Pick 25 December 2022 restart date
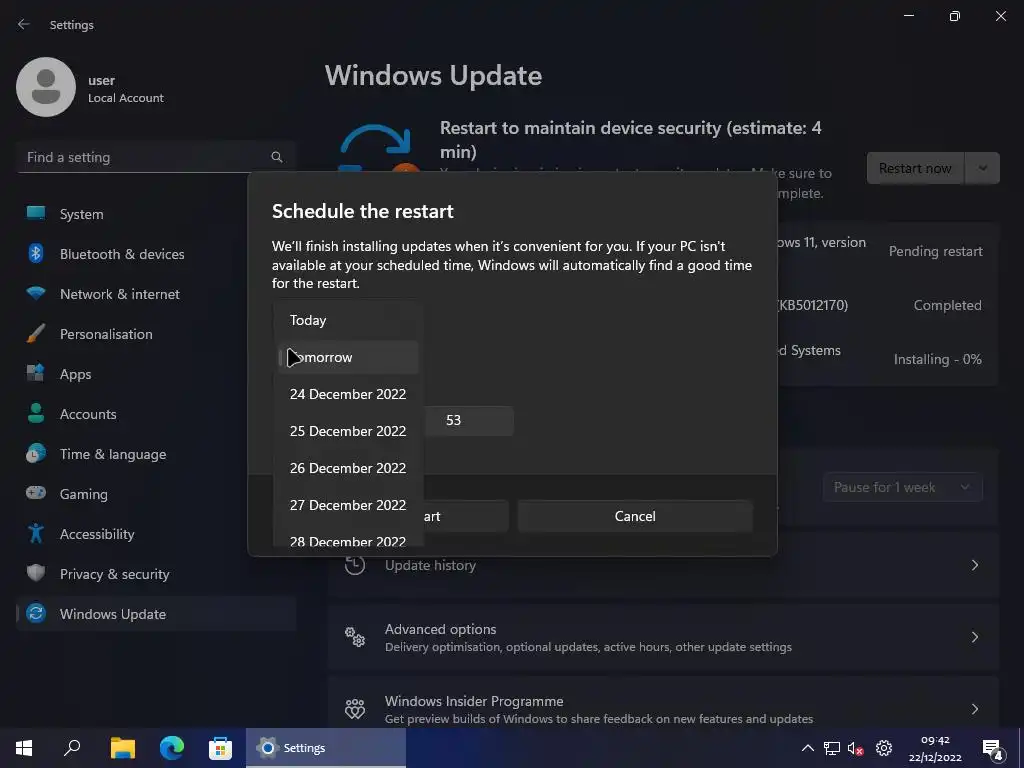 click(348, 431)
